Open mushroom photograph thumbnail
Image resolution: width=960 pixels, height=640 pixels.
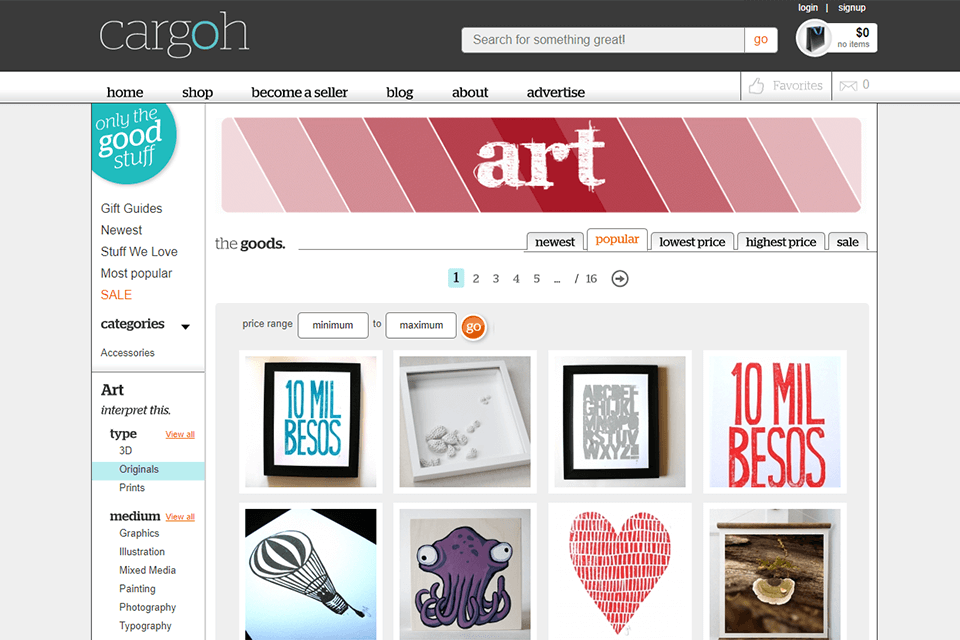click(774, 572)
